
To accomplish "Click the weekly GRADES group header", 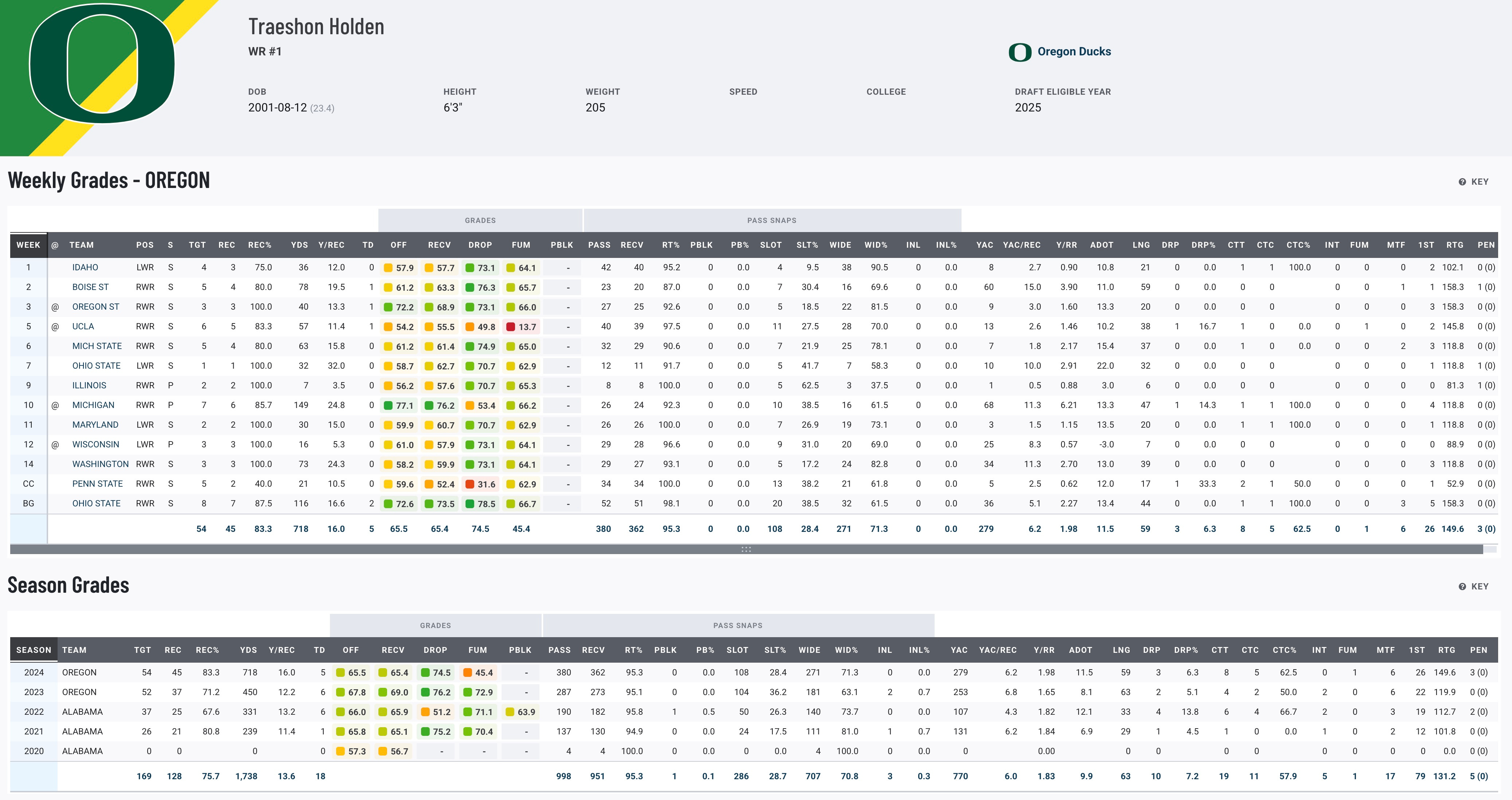I will point(480,220).
